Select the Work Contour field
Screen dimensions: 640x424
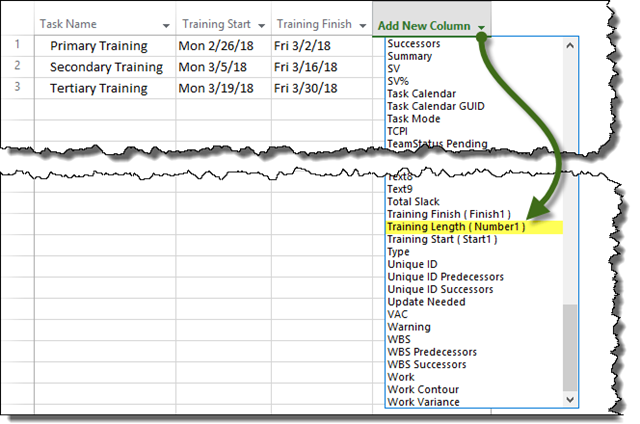coord(423,389)
